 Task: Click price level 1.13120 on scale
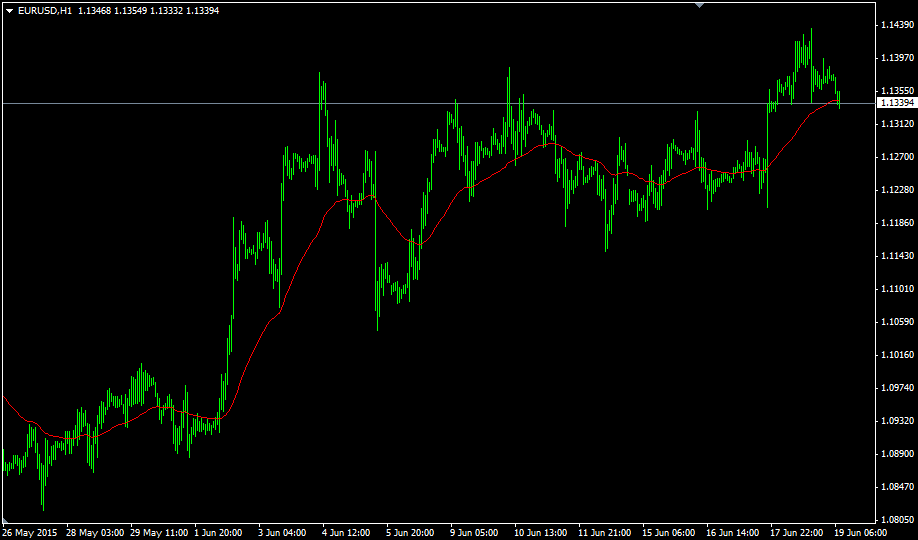898,124
